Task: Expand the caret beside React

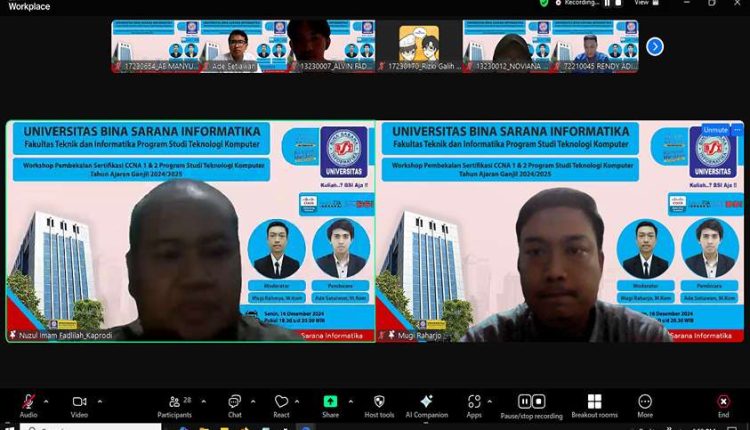Action: [297, 401]
